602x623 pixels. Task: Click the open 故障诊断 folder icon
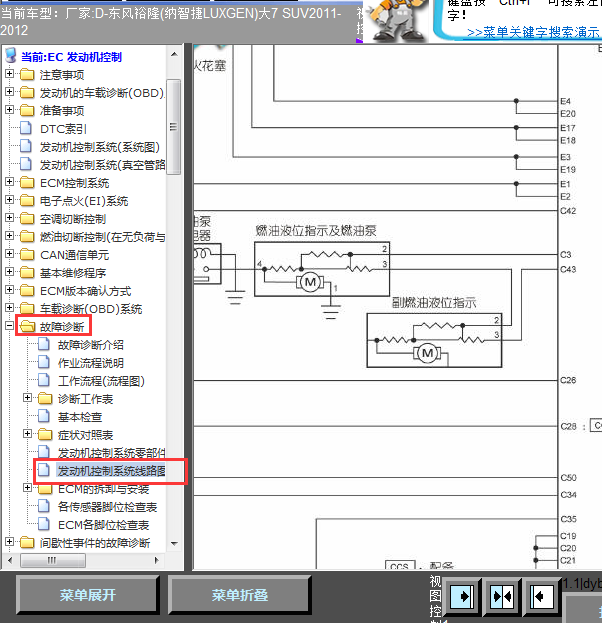(27, 326)
